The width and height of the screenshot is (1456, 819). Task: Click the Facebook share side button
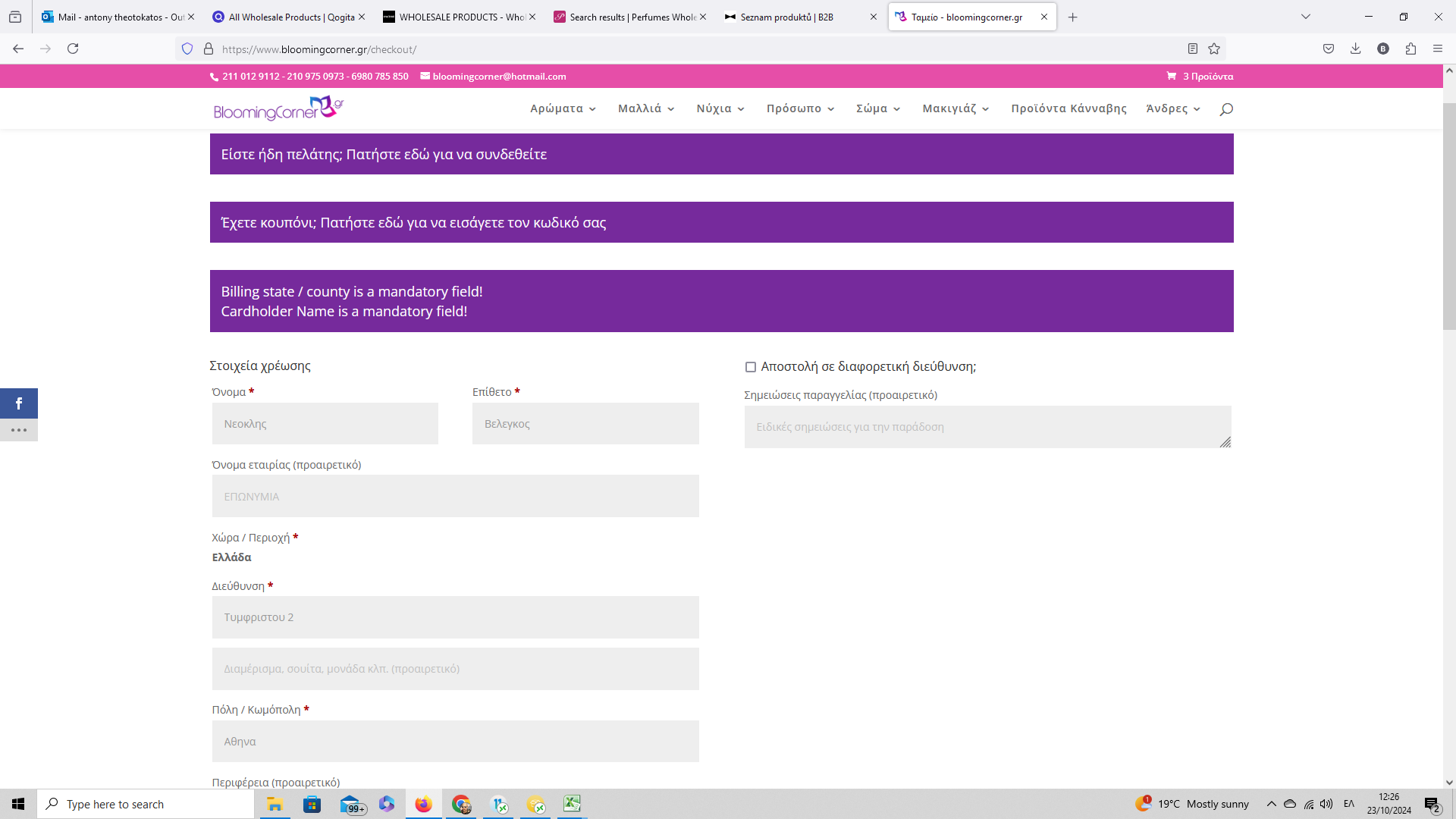click(x=19, y=403)
